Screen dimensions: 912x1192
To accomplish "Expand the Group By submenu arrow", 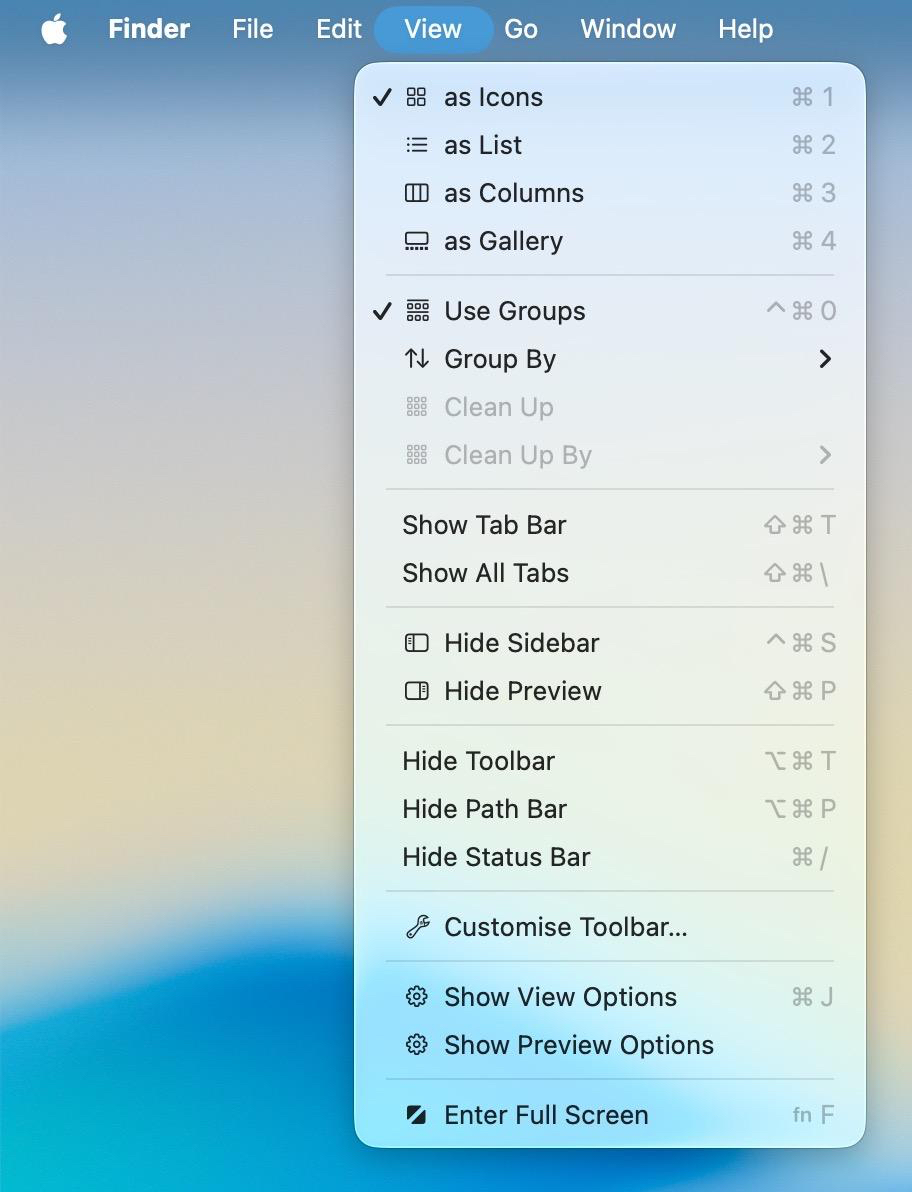I will pyautogui.click(x=825, y=359).
